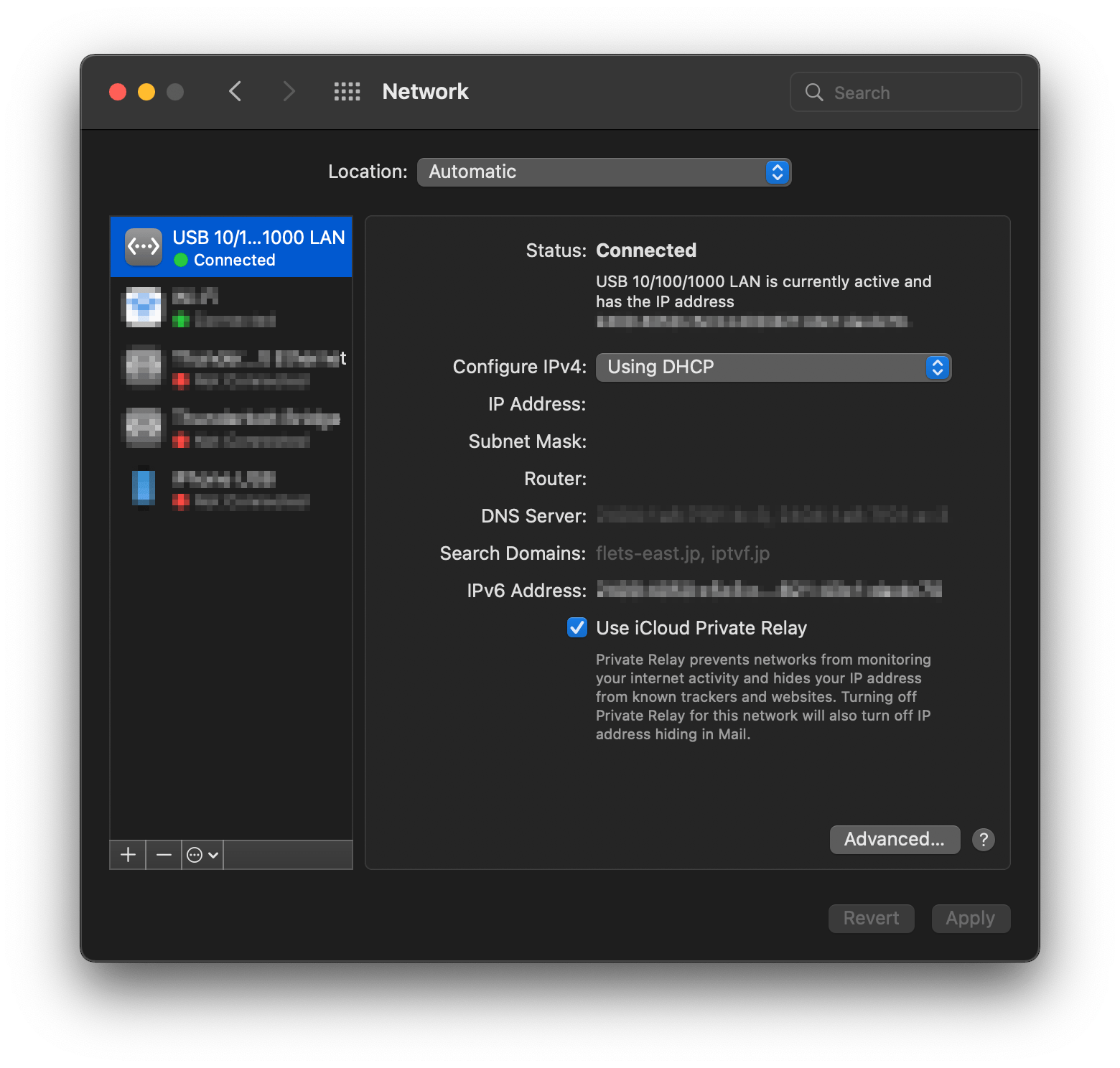This screenshot has width=1120, height=1068.
Task: Uncheck Use iCloud Private Relay
Action: click(577, 628)
